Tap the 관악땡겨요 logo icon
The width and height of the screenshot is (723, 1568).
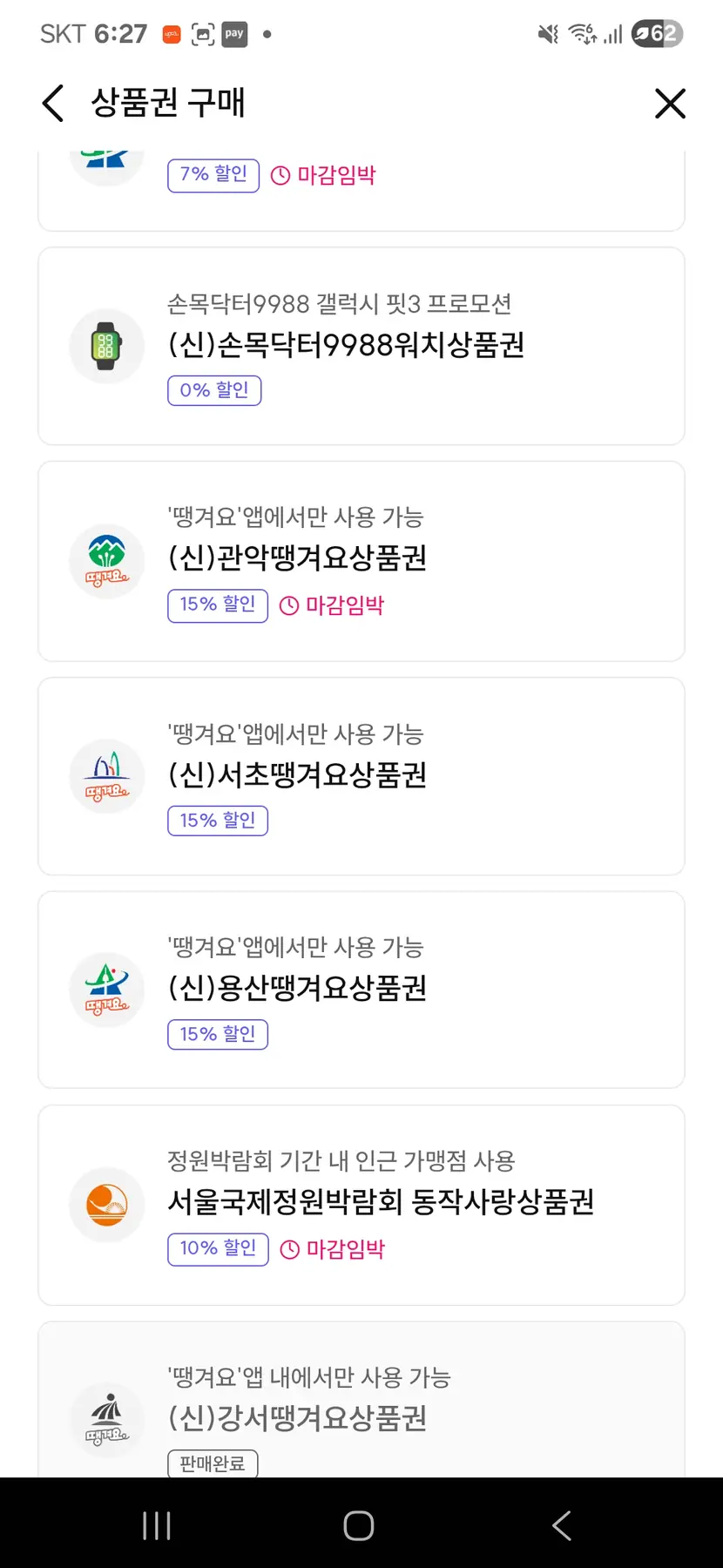tap(106, 560)
